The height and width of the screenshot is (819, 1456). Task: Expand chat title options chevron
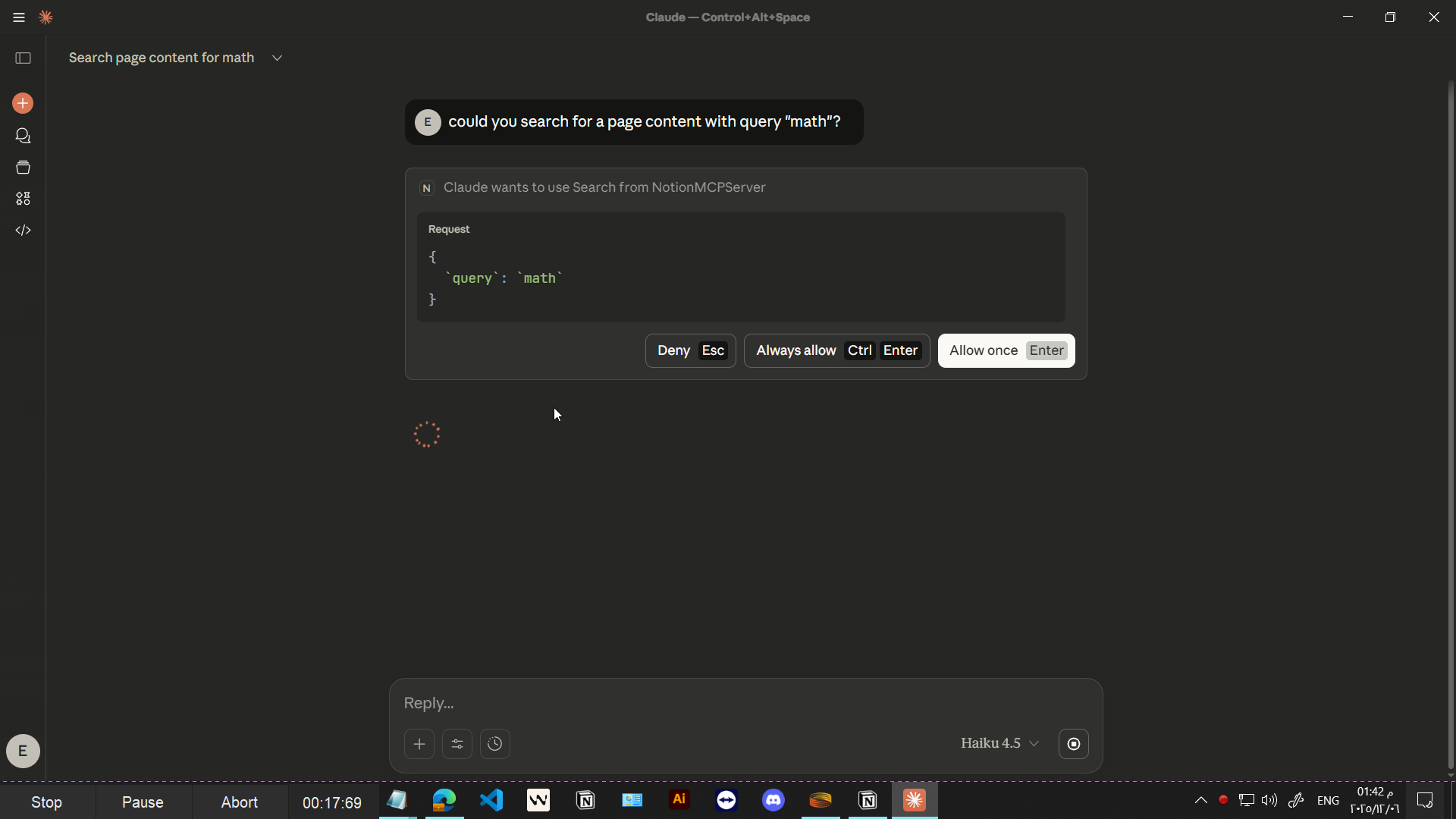(278, 58)
